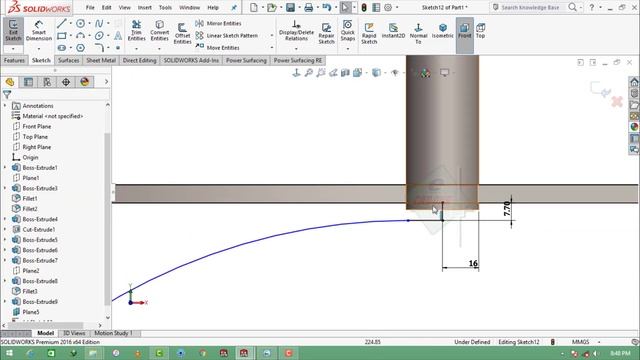Expand the Boss-Extrude1 feature

(5, 167)
